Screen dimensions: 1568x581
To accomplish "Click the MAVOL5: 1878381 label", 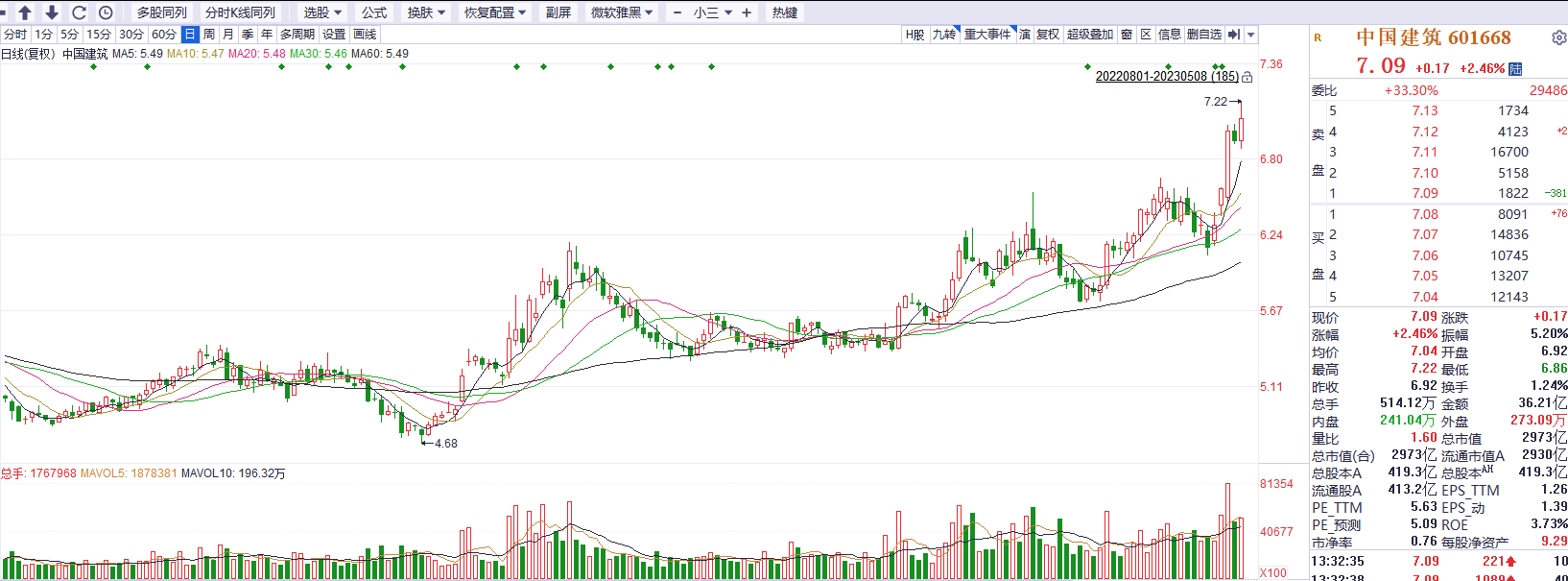I will tap(129, 473).
